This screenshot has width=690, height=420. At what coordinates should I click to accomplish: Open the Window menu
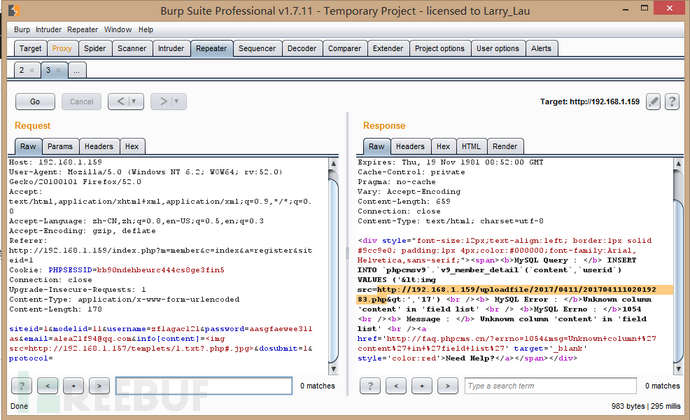coord(118,29)
